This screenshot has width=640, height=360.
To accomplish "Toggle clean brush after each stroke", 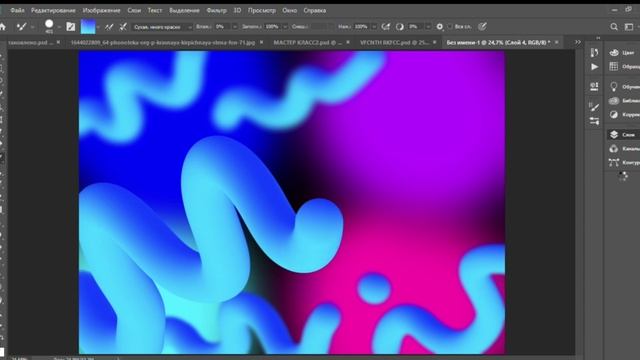I will tap(123, 27).
